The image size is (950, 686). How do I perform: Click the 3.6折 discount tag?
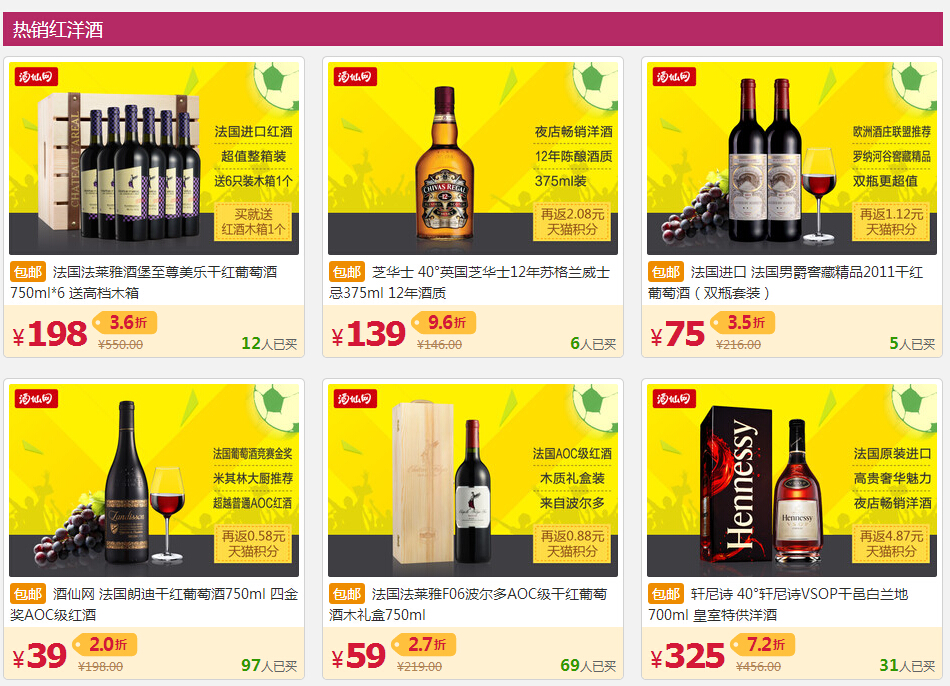point(125,322)
